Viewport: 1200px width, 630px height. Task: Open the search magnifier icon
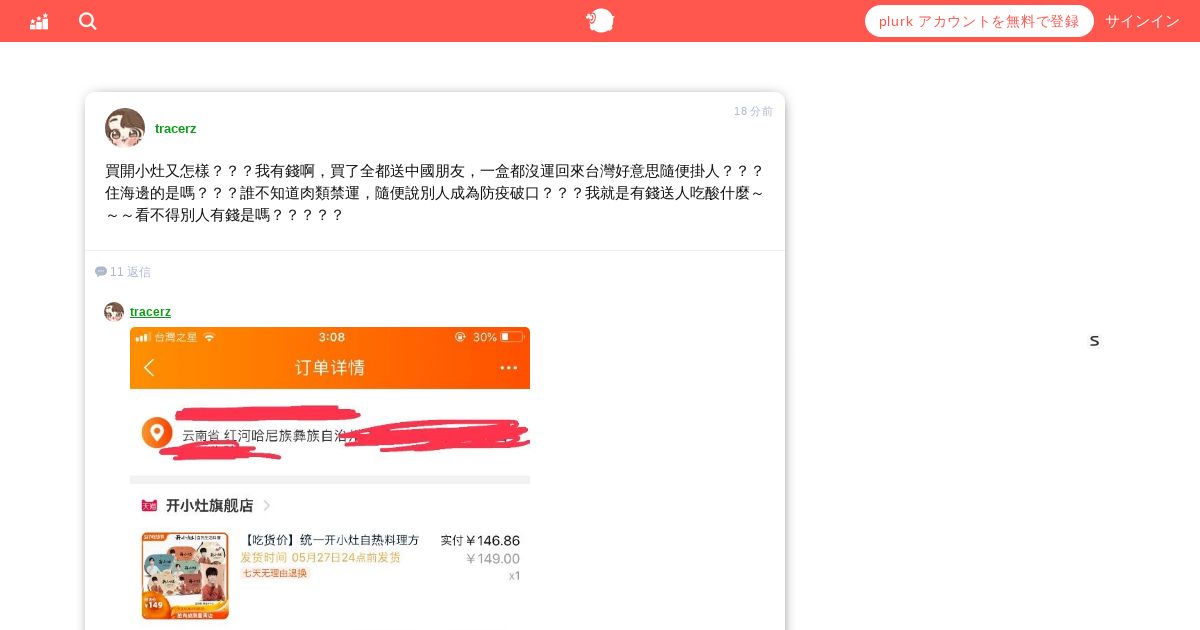pyautogui.click(x=88, y=21)
